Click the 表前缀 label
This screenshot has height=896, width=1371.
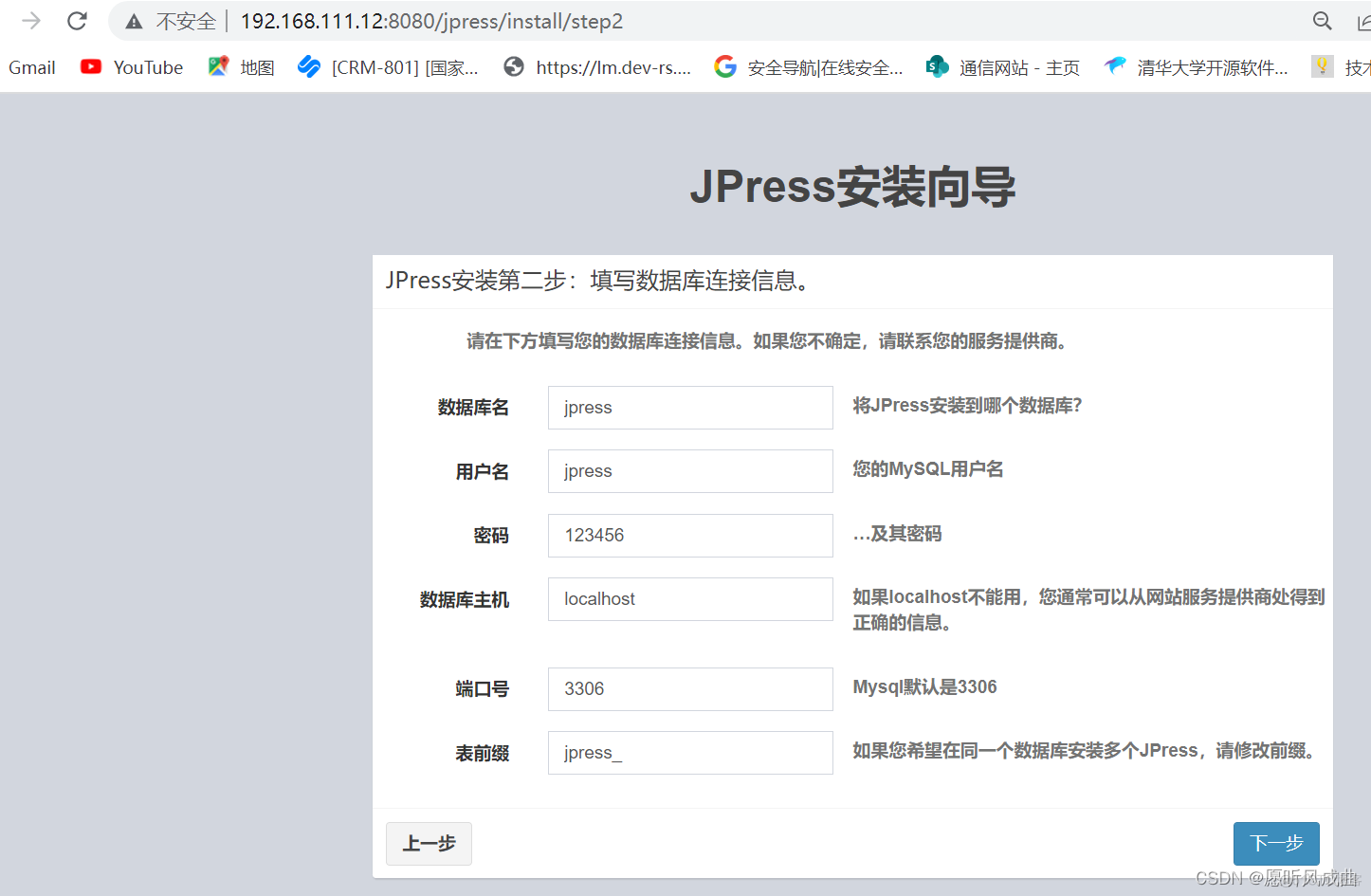tap(483, 754)
